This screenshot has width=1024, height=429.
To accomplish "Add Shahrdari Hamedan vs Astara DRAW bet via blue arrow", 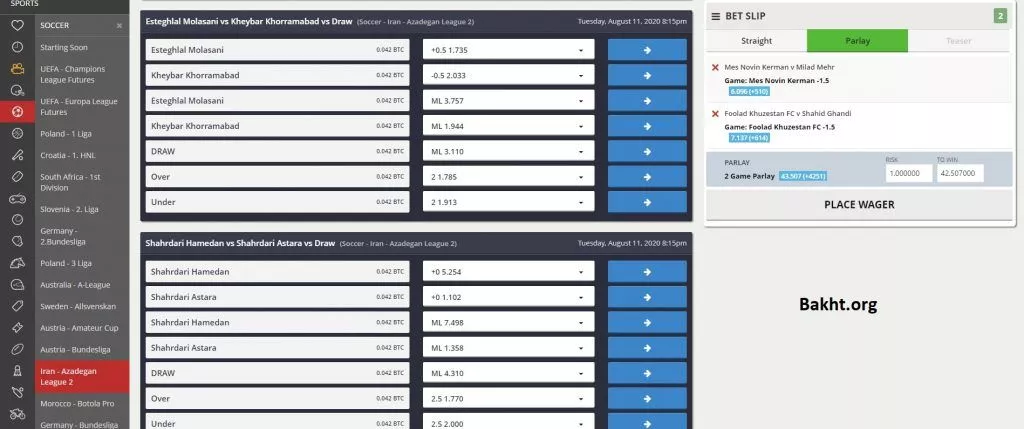I will pyautogui.click(x=646, y=373).
